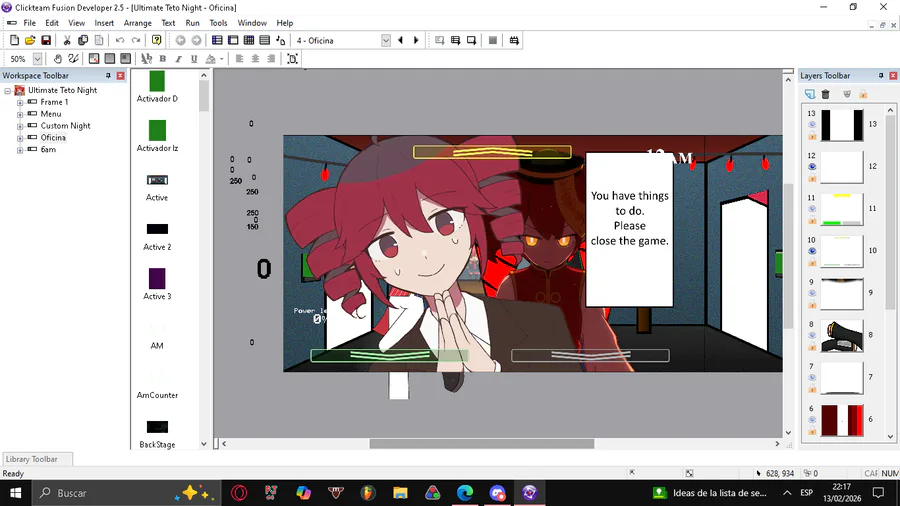Toggle visibility of layer 11

click(x=812, y=209)
